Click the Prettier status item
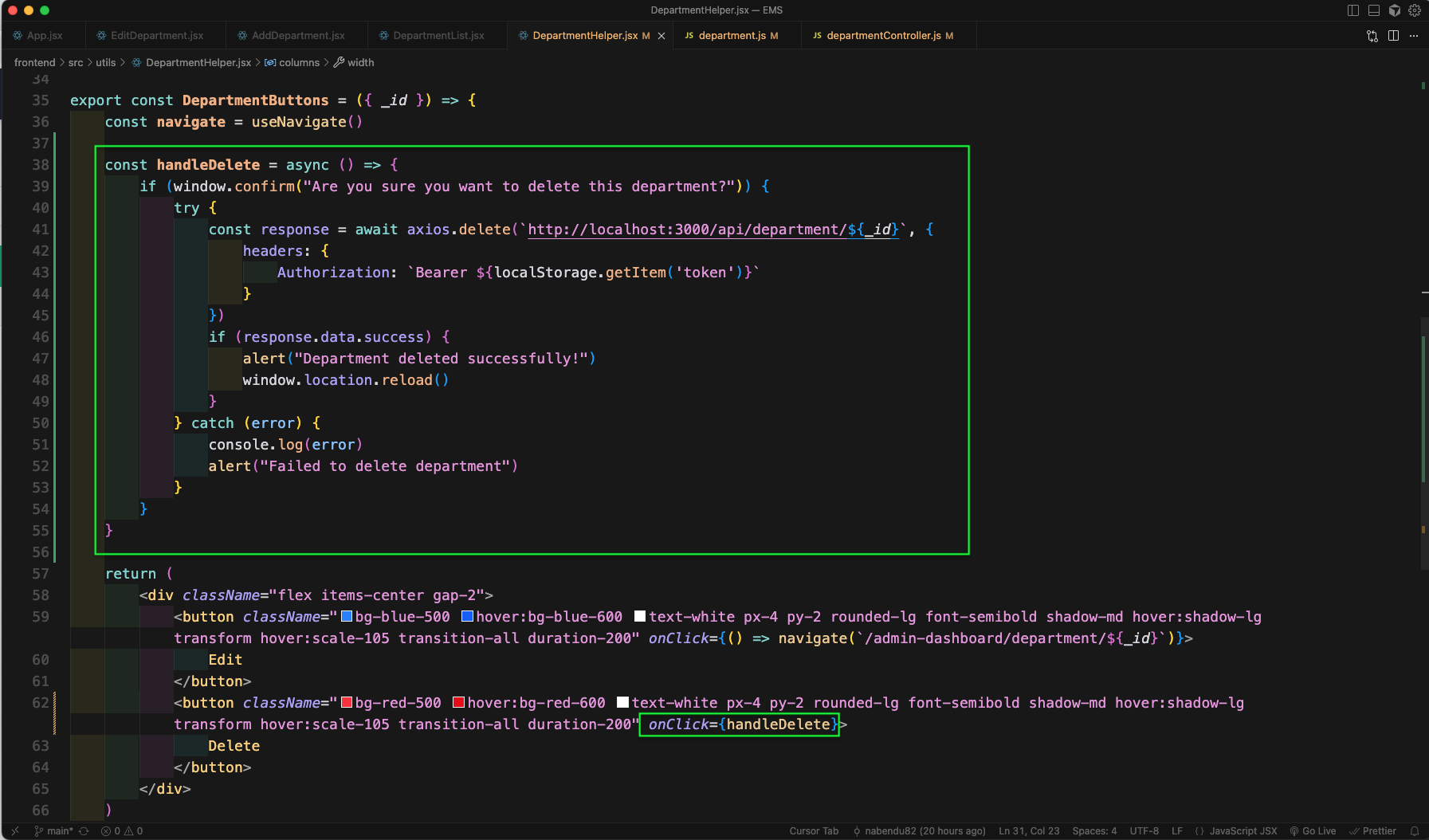1429x840 pixels. click(x=1372, y=831)
